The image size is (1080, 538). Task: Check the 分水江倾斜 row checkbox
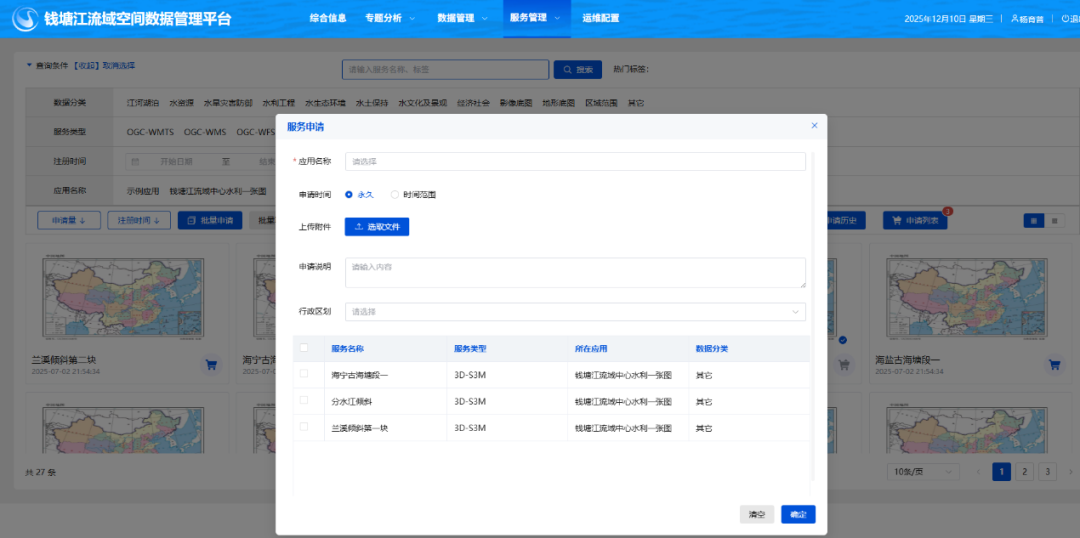304,400
